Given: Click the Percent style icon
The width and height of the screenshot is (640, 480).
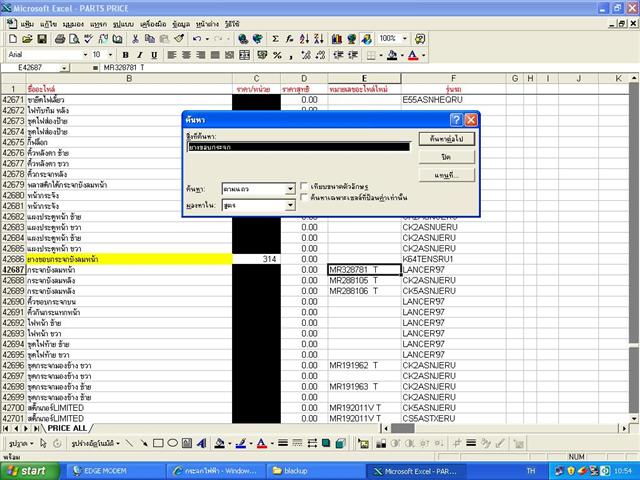Looking at the screenshot, I should tap(276, 55).
